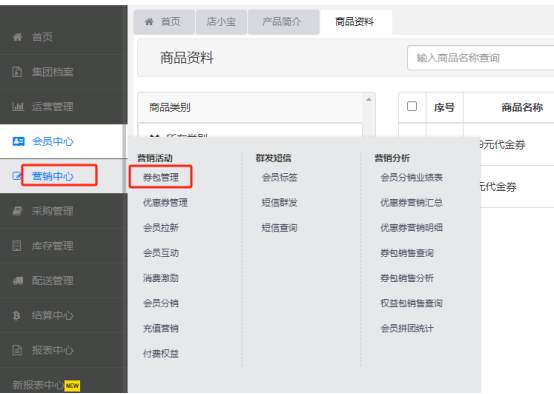This screenshot has height=394, width=554.
Task: Click the home icon in sidebar
Action: (17, 37)
